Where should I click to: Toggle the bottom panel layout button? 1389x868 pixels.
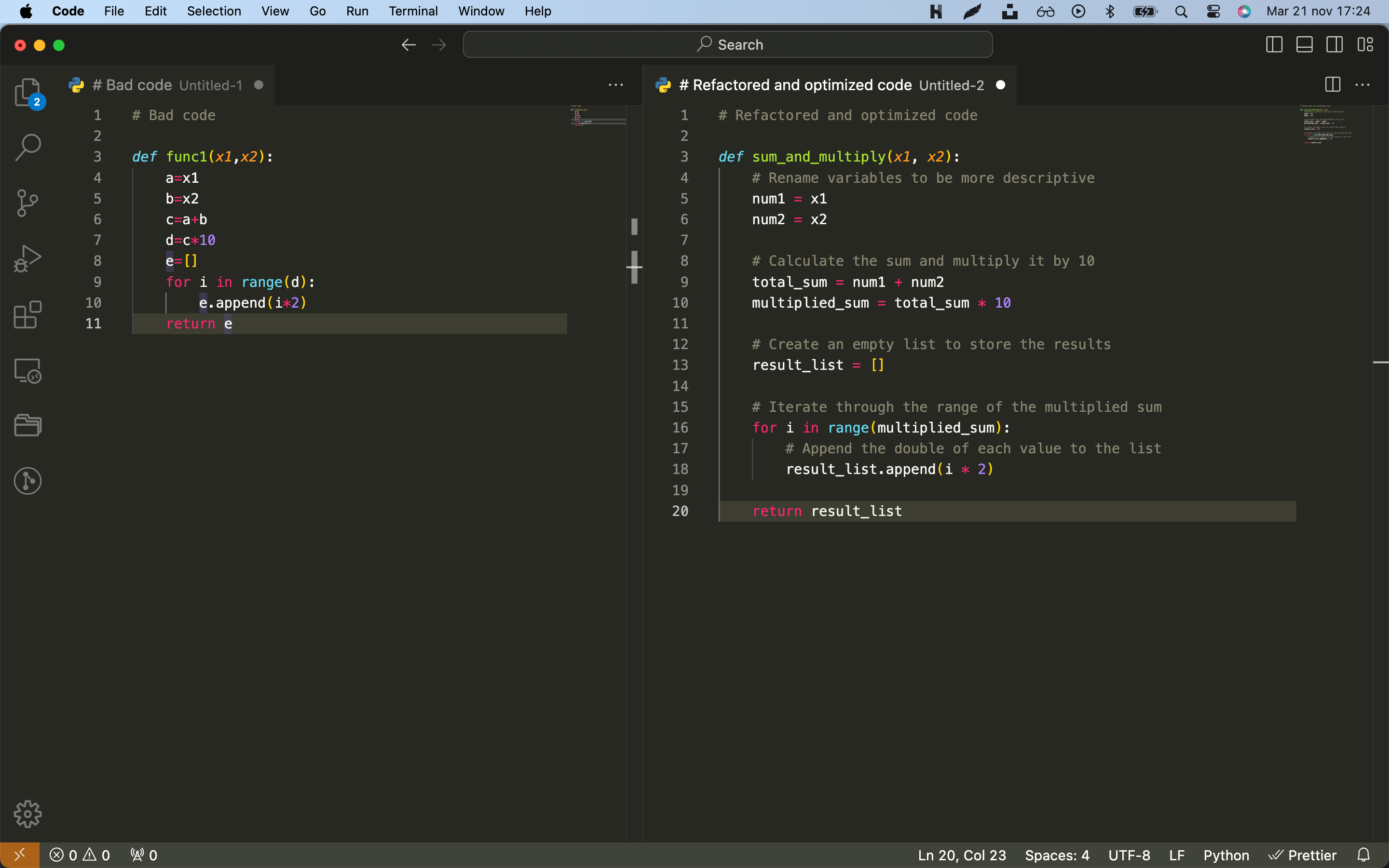(x=1304, y=45)
